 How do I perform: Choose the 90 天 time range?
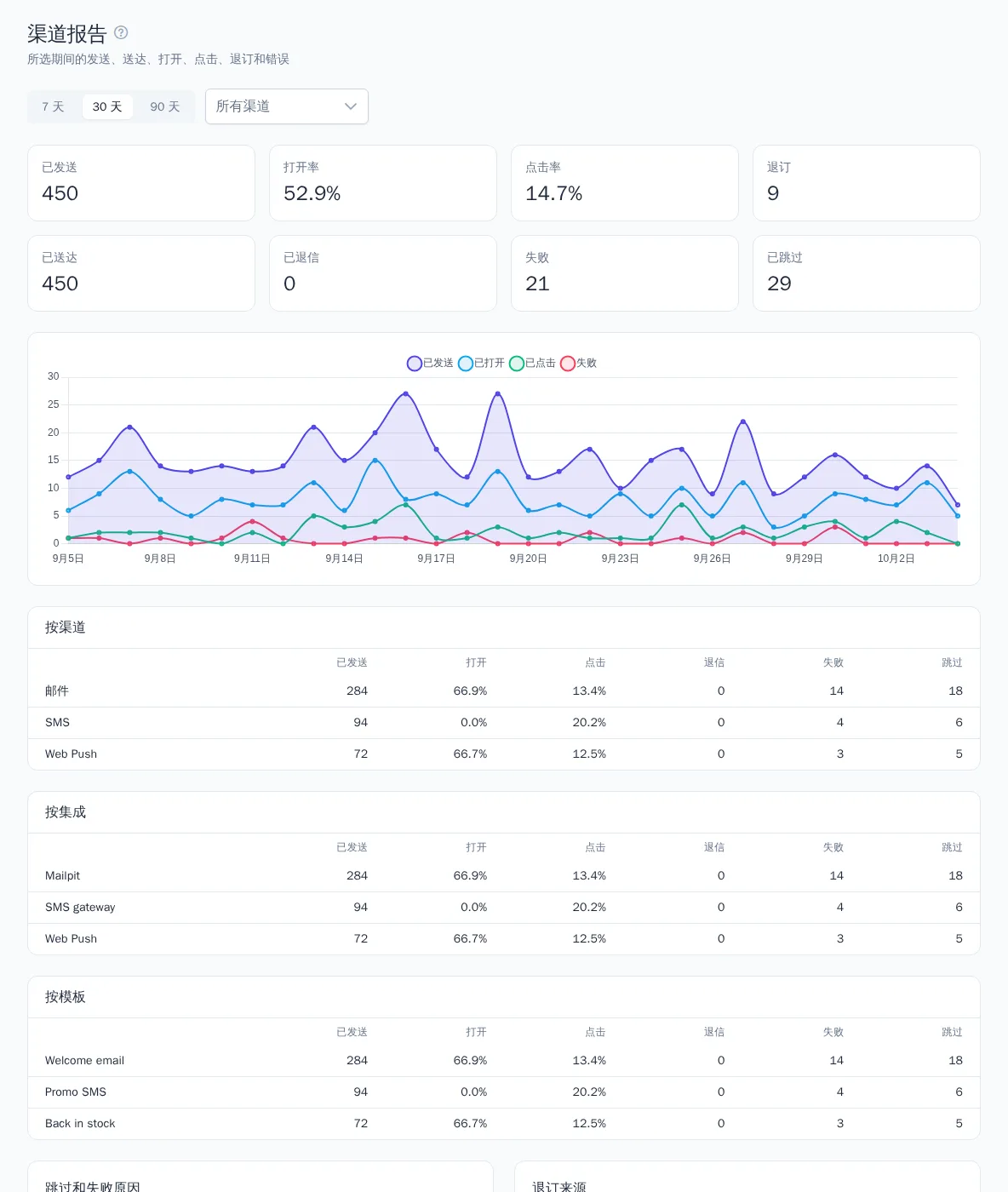click(165, 106)
